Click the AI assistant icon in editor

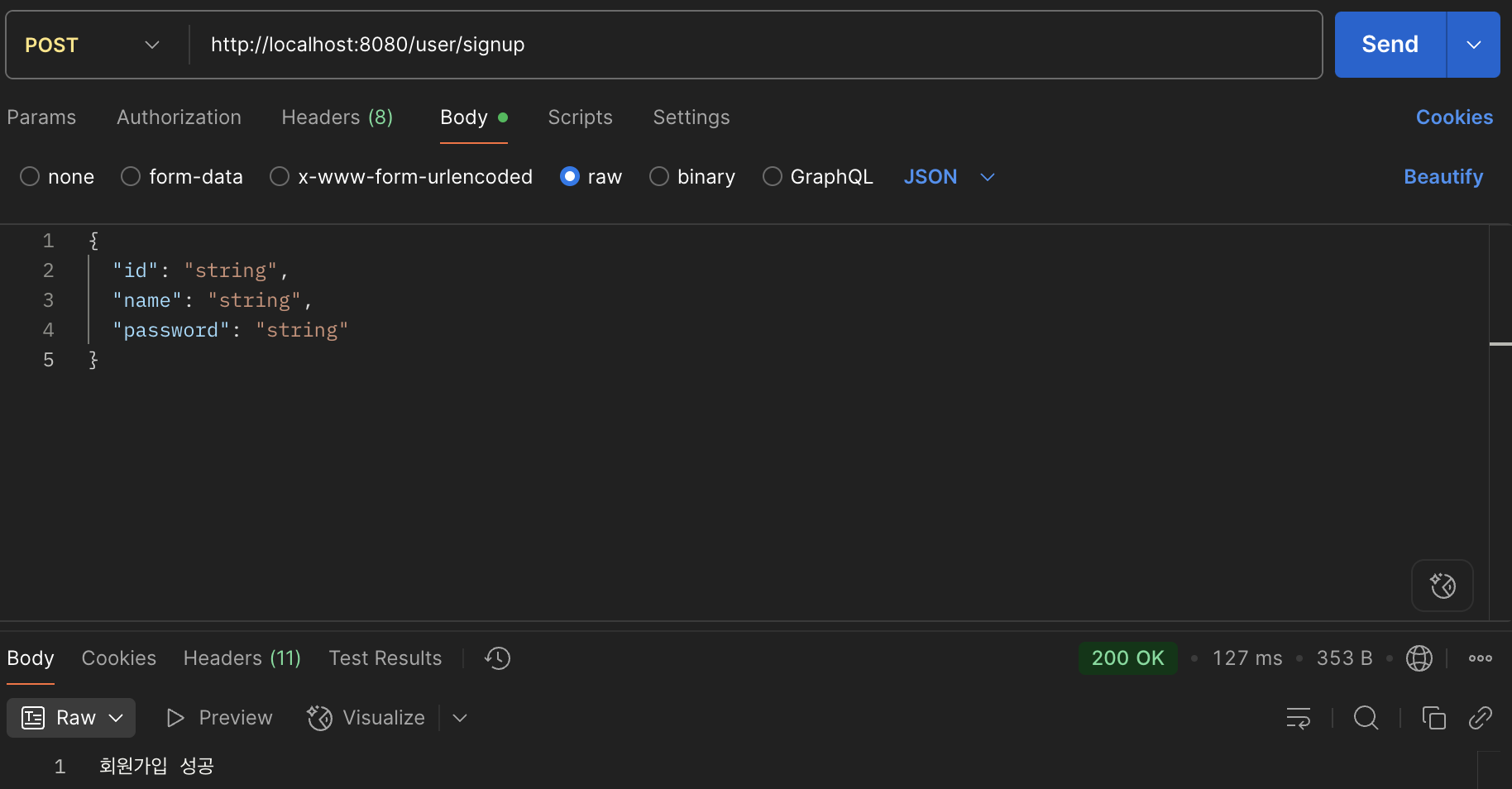[x=1443, y=586]
